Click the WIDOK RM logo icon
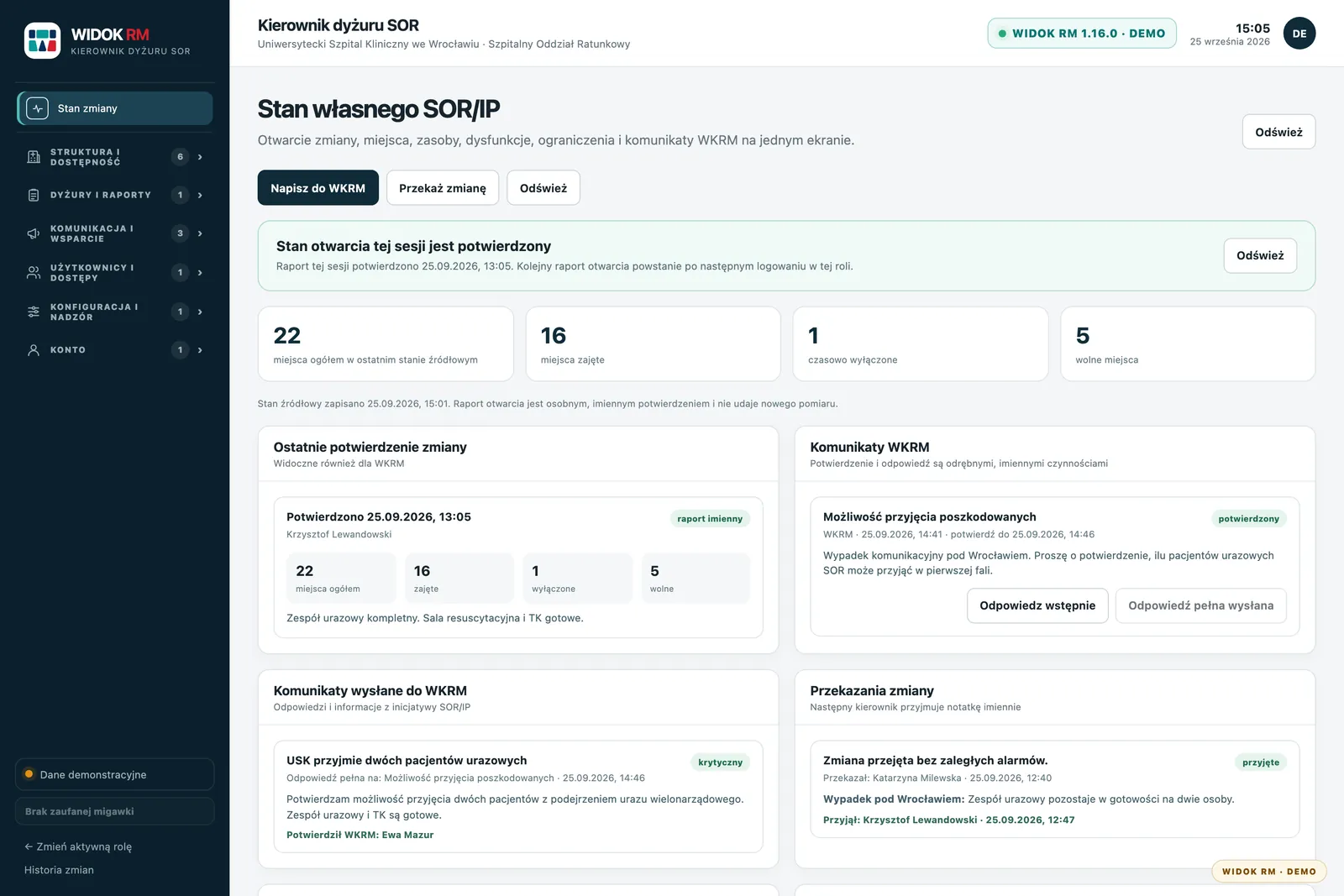The height and width of the screenshot is (896, 1344). click(42, 40)
